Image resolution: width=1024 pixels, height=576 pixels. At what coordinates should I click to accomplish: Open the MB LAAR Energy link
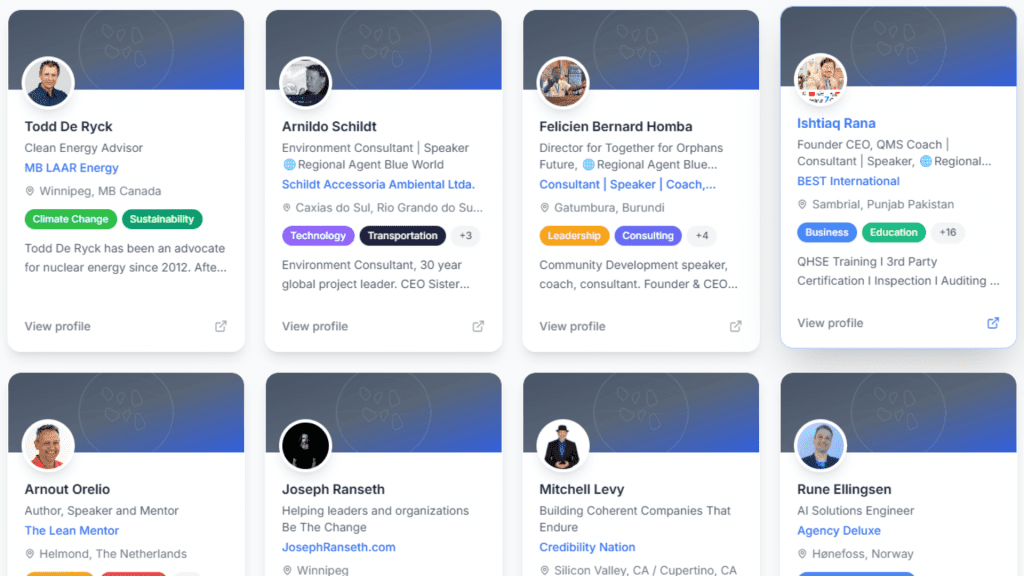[x=71, y=168]
